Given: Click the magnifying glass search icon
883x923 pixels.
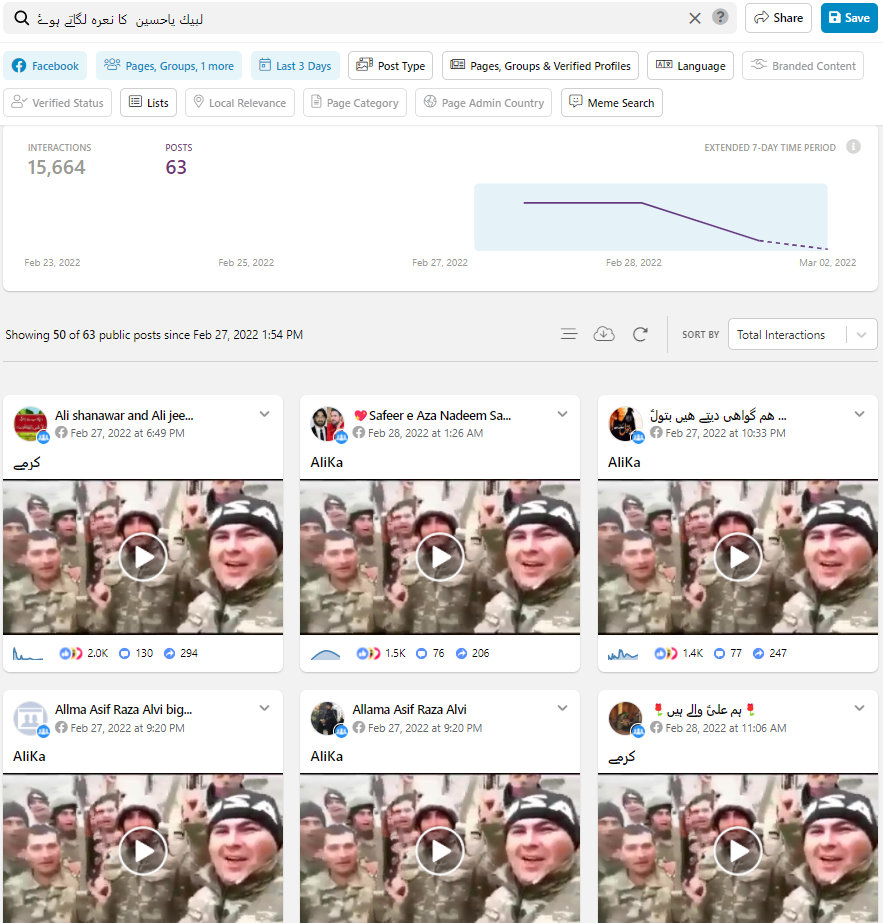Looking at the screenshot, I should tap(21, 19).
